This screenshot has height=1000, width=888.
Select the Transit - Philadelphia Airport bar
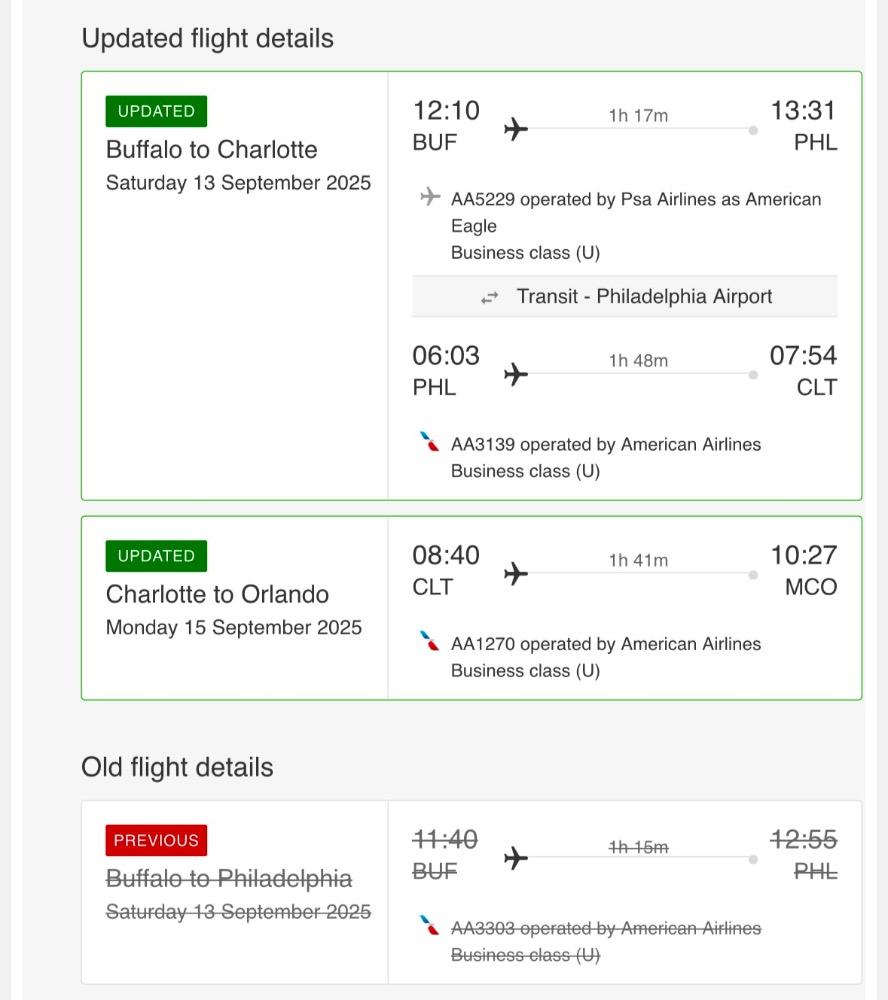[x=625, y=297]
